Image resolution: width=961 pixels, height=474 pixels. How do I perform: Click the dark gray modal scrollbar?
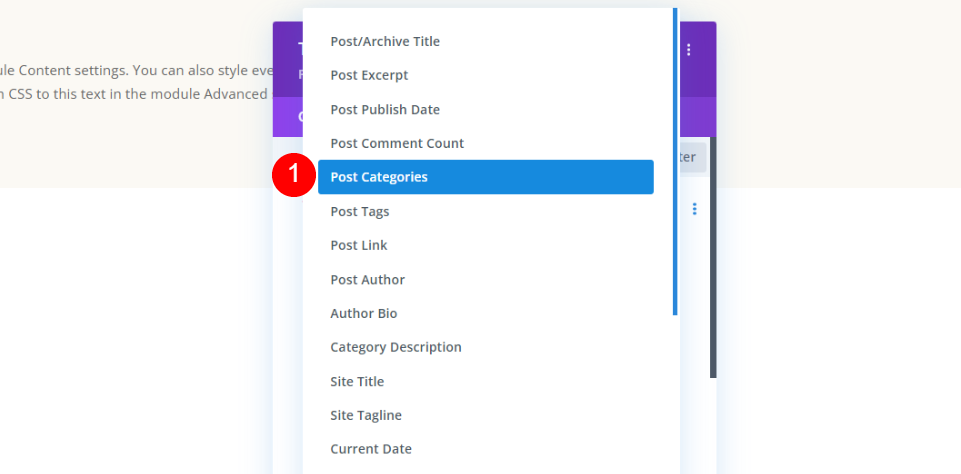pos(713,258)
